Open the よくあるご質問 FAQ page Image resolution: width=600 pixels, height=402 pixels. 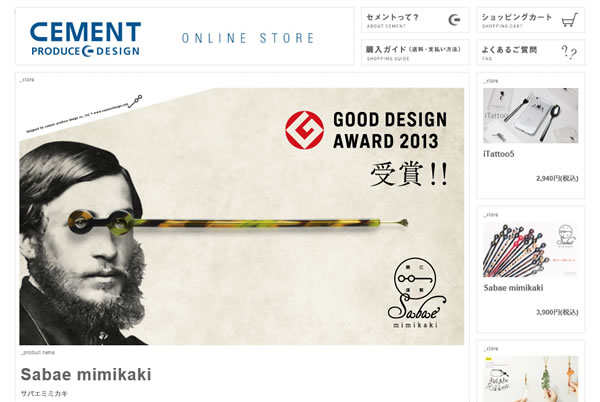point(530,52)
